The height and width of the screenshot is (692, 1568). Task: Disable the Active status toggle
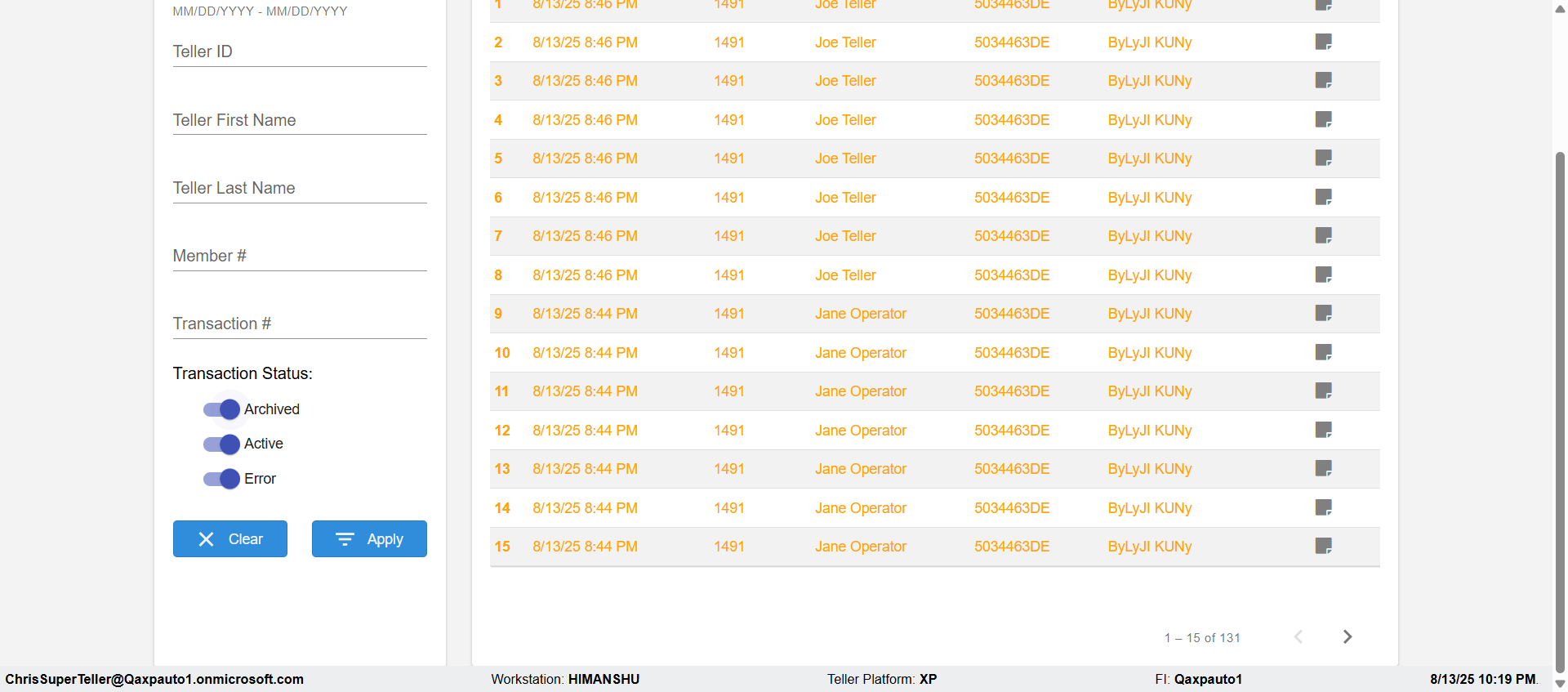[x=221, y=444]
